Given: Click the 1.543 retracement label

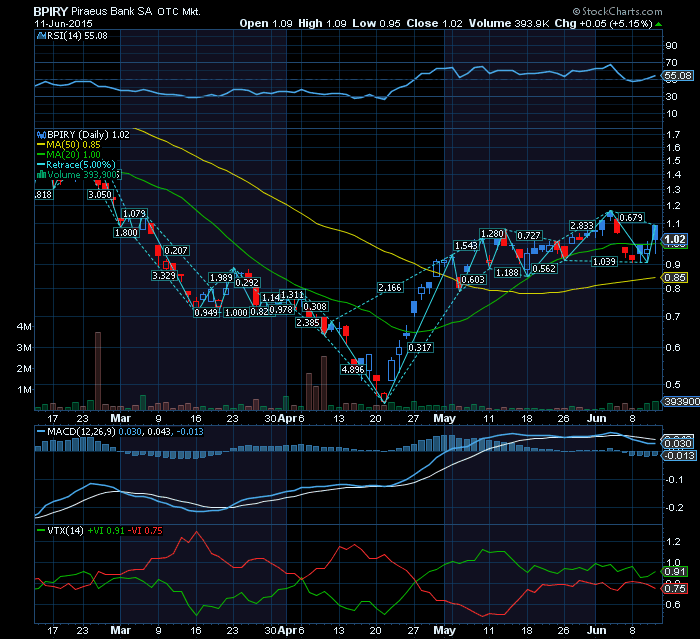Looking at the screenshot, I should tap(466, 246).
